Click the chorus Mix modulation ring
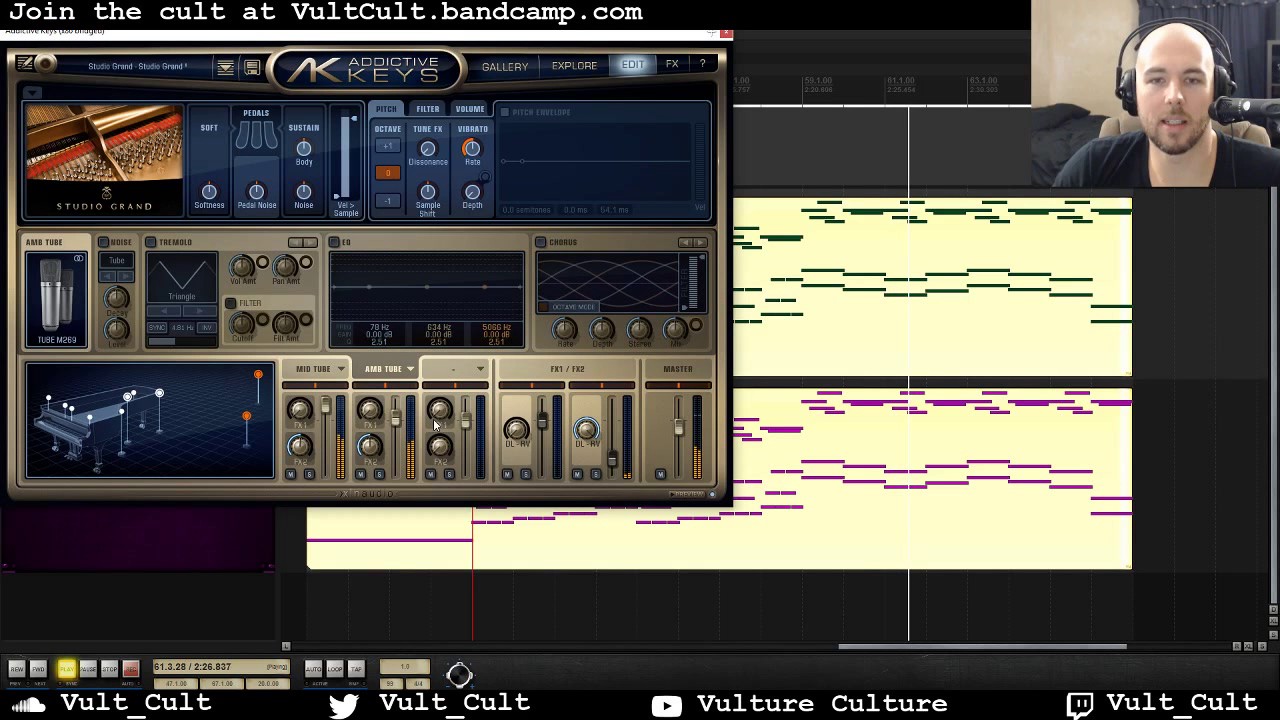Image resolution: width=1280 pixels, height=720 pixels. tap(696, 326)
